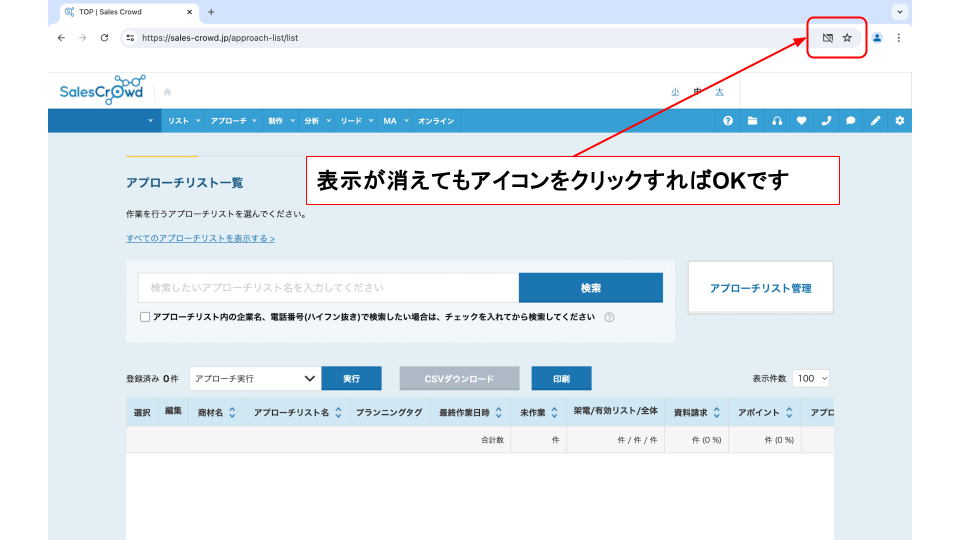The image size is (960, 540).
Task: Open the リスト menu
Action: (x=182, y=121)
